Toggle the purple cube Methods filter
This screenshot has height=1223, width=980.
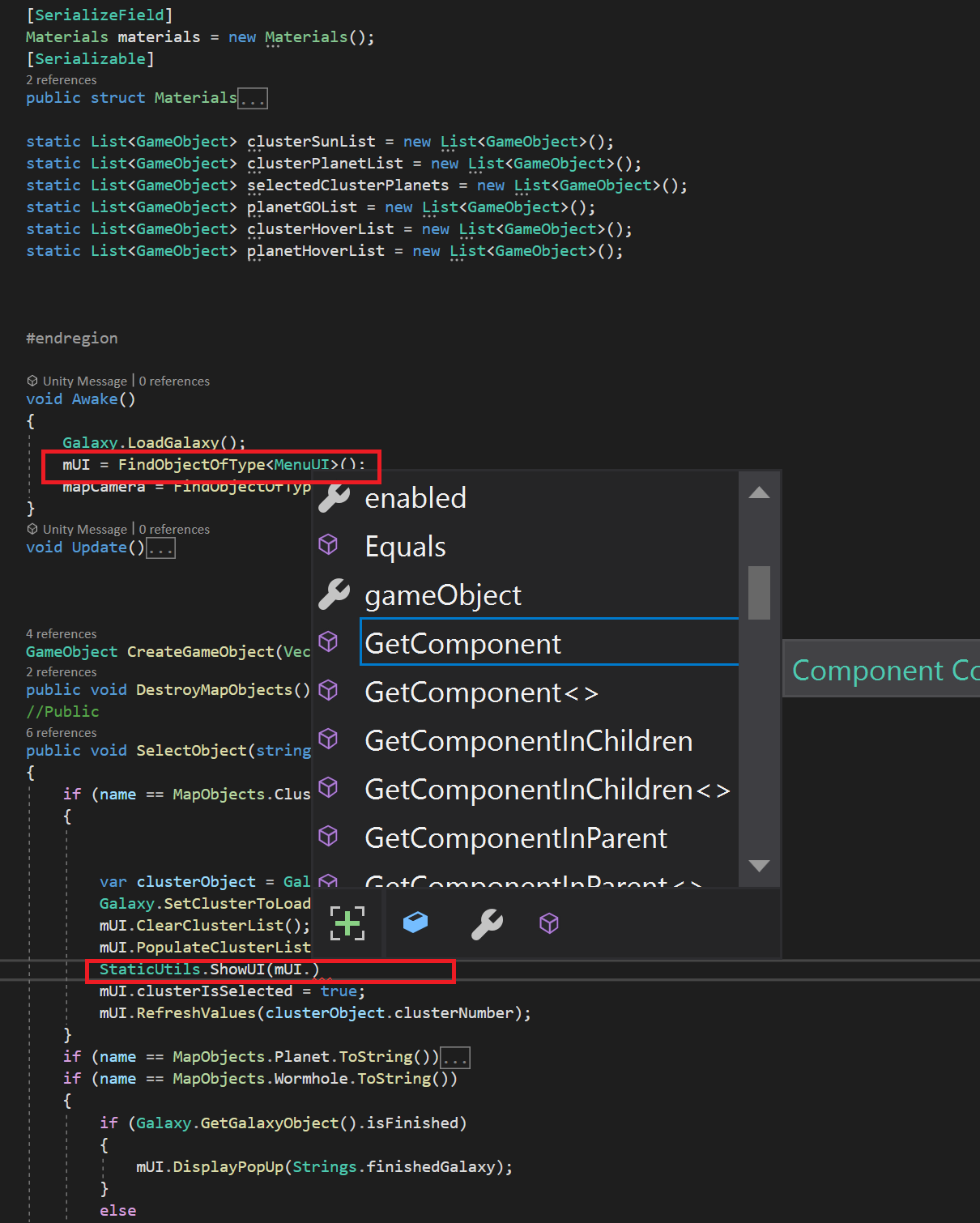(x=549, y=923)
